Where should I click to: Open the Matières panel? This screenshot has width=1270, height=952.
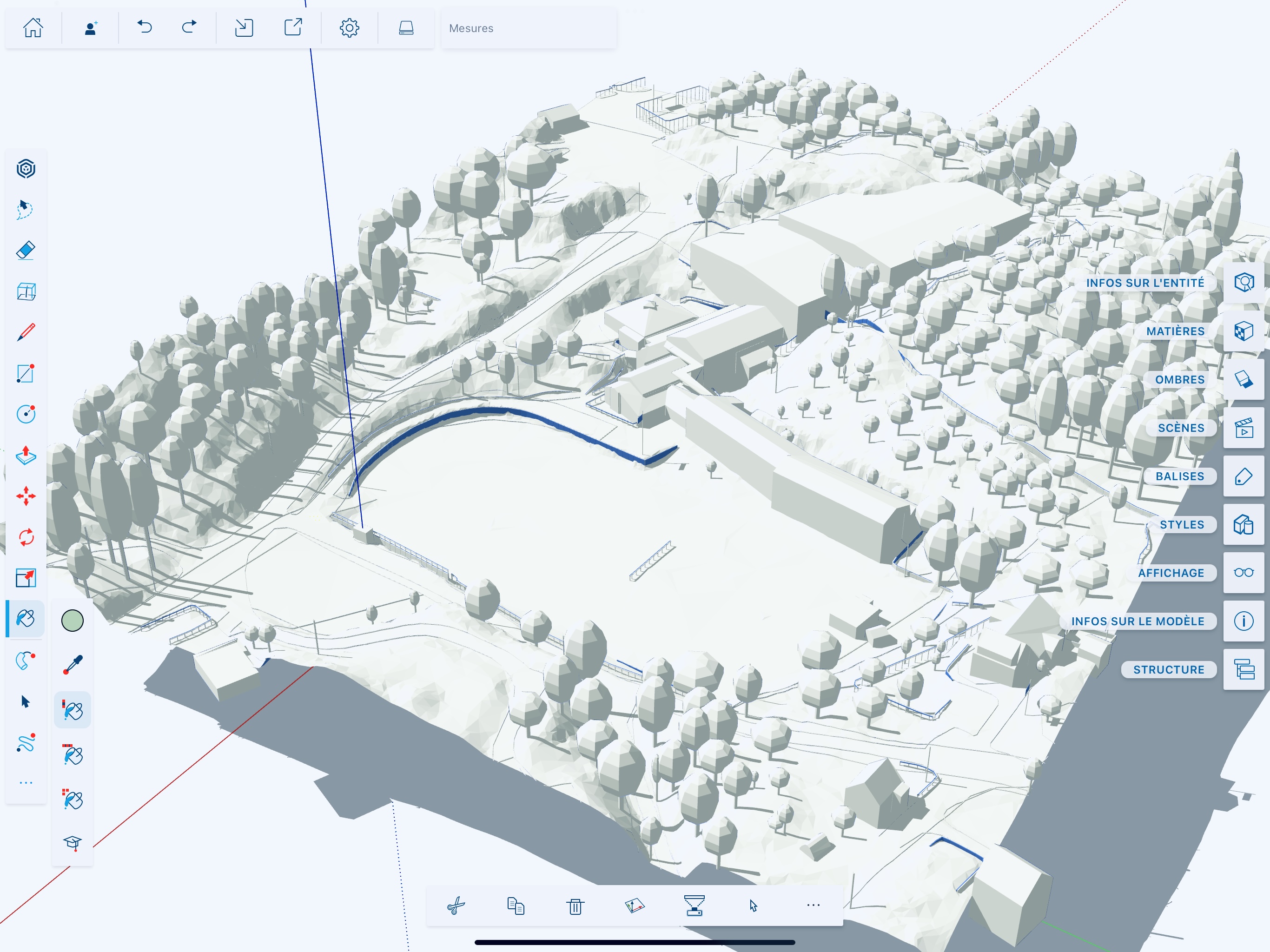[1243, 331]
